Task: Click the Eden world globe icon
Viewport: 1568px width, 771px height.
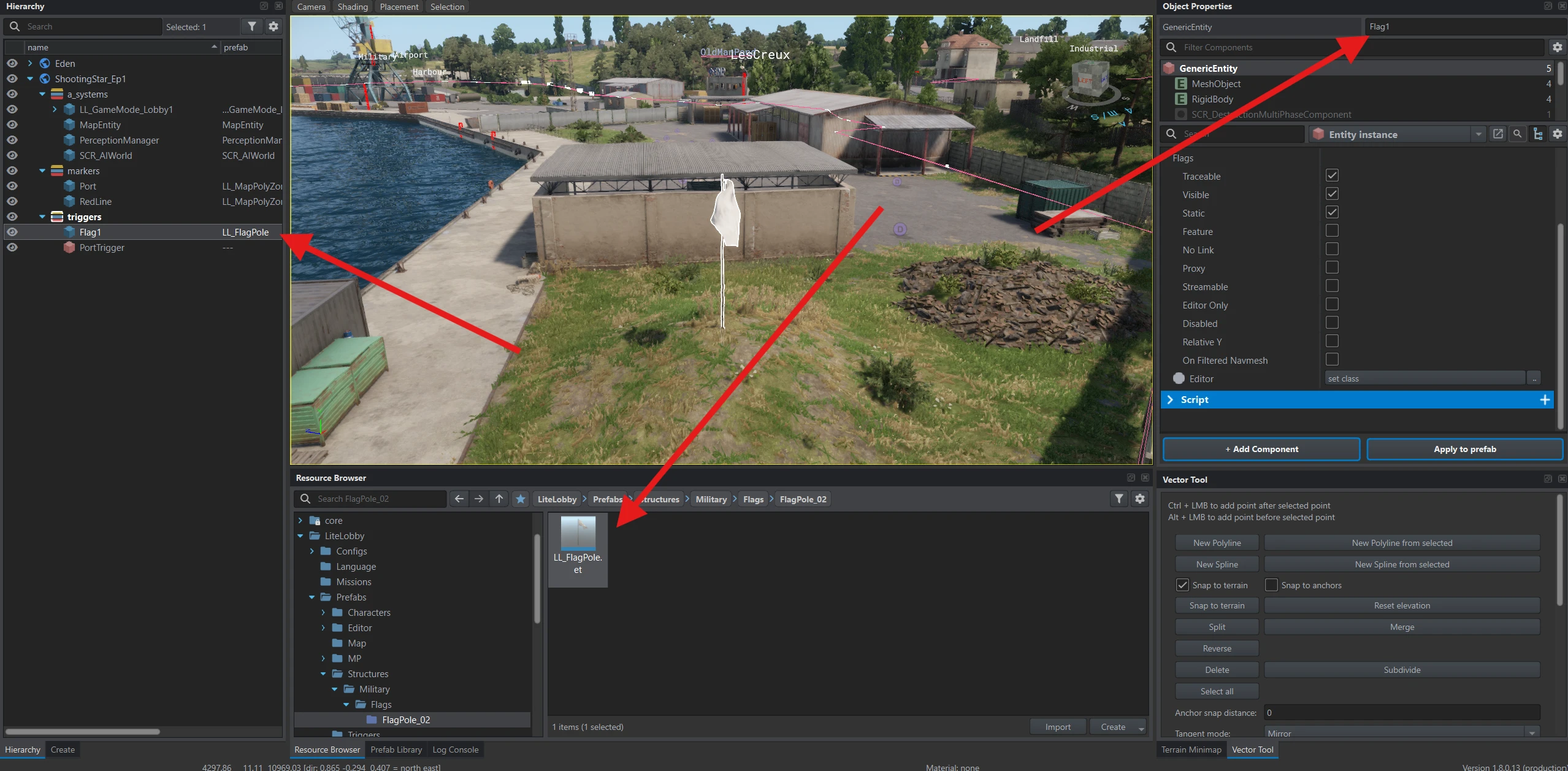Action: pos(45,64)
